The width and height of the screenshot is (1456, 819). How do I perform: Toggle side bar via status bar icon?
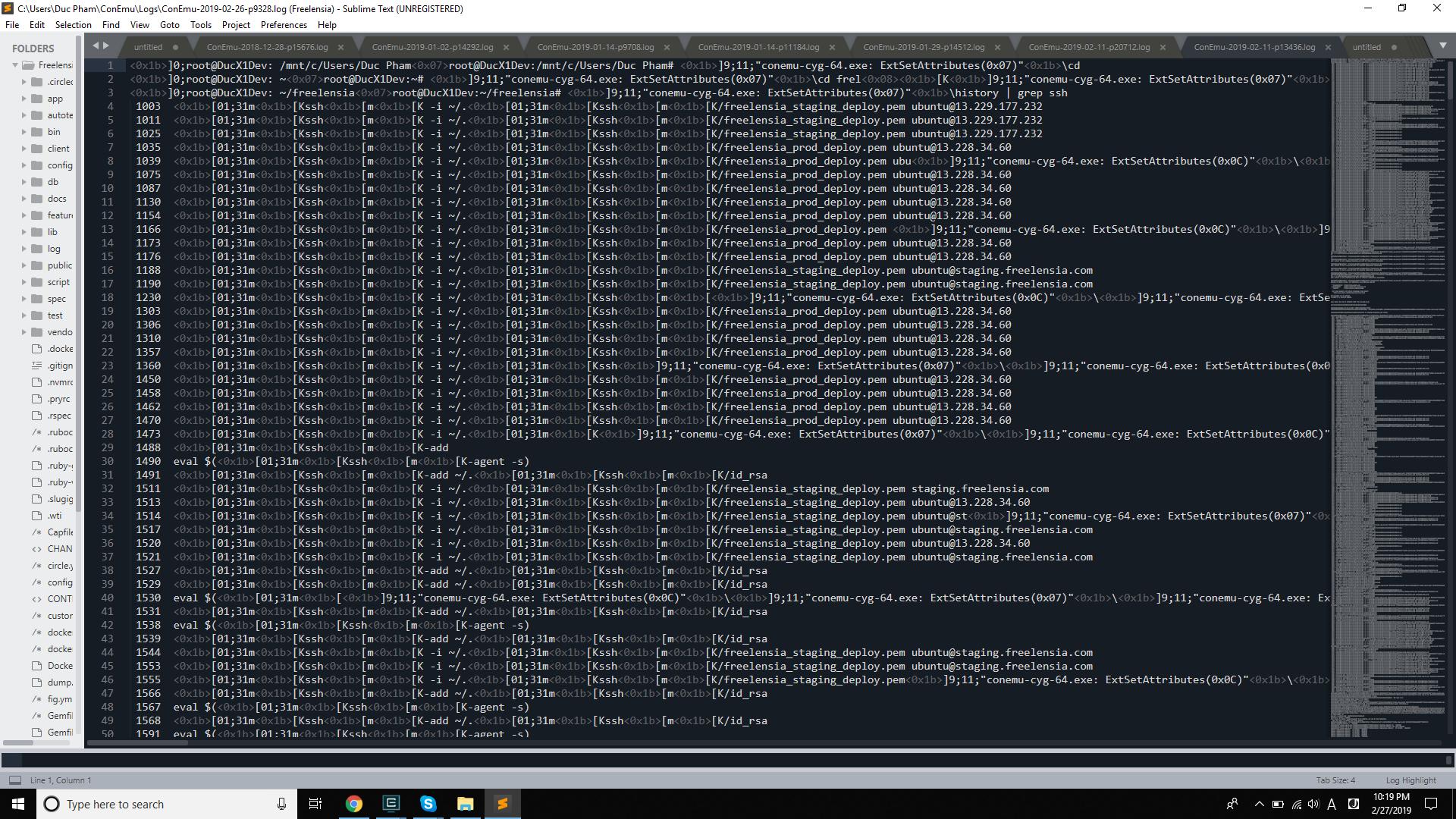point(14,780)
